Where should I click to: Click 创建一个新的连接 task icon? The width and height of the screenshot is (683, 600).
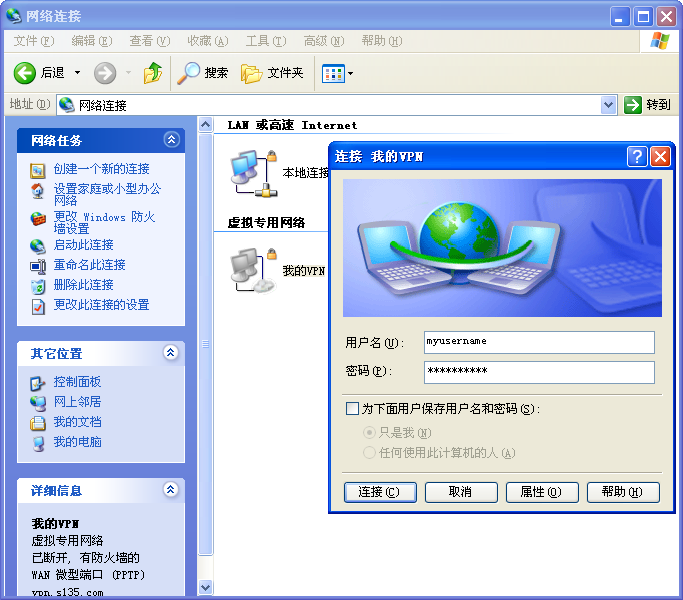tap(38, 170)
